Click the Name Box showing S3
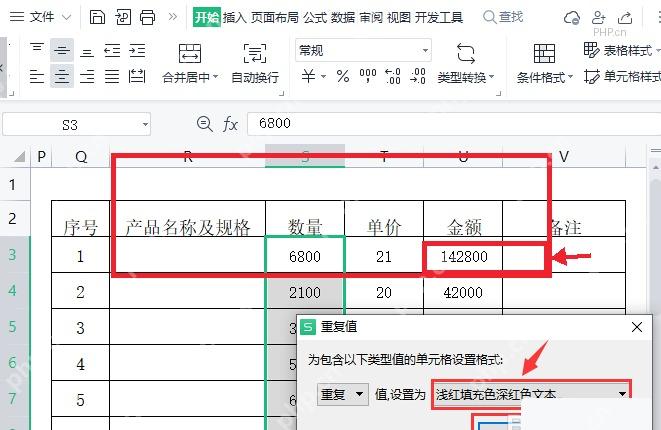 click(70, 125)
